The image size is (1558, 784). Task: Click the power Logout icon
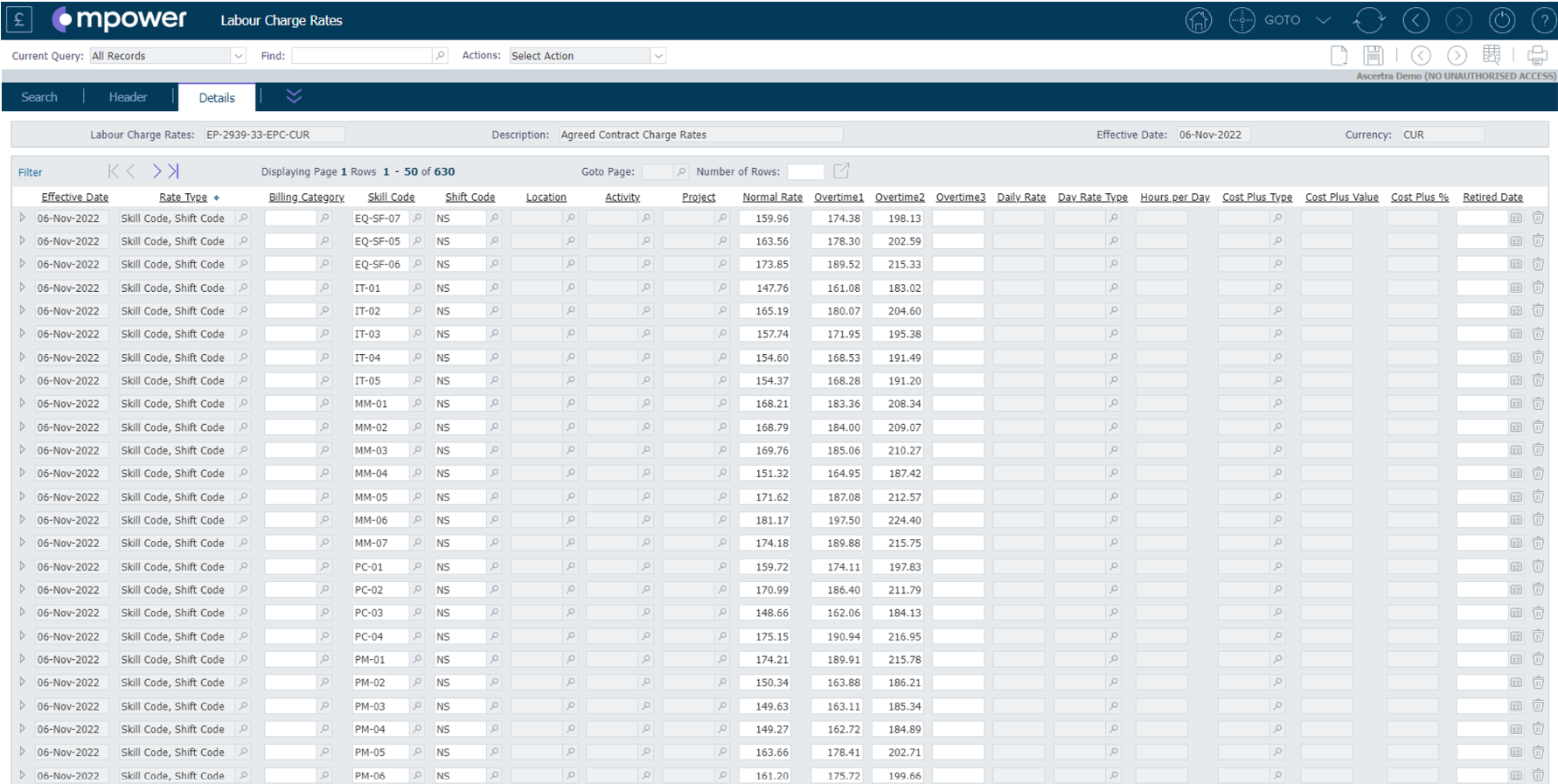coord(1501,20)
